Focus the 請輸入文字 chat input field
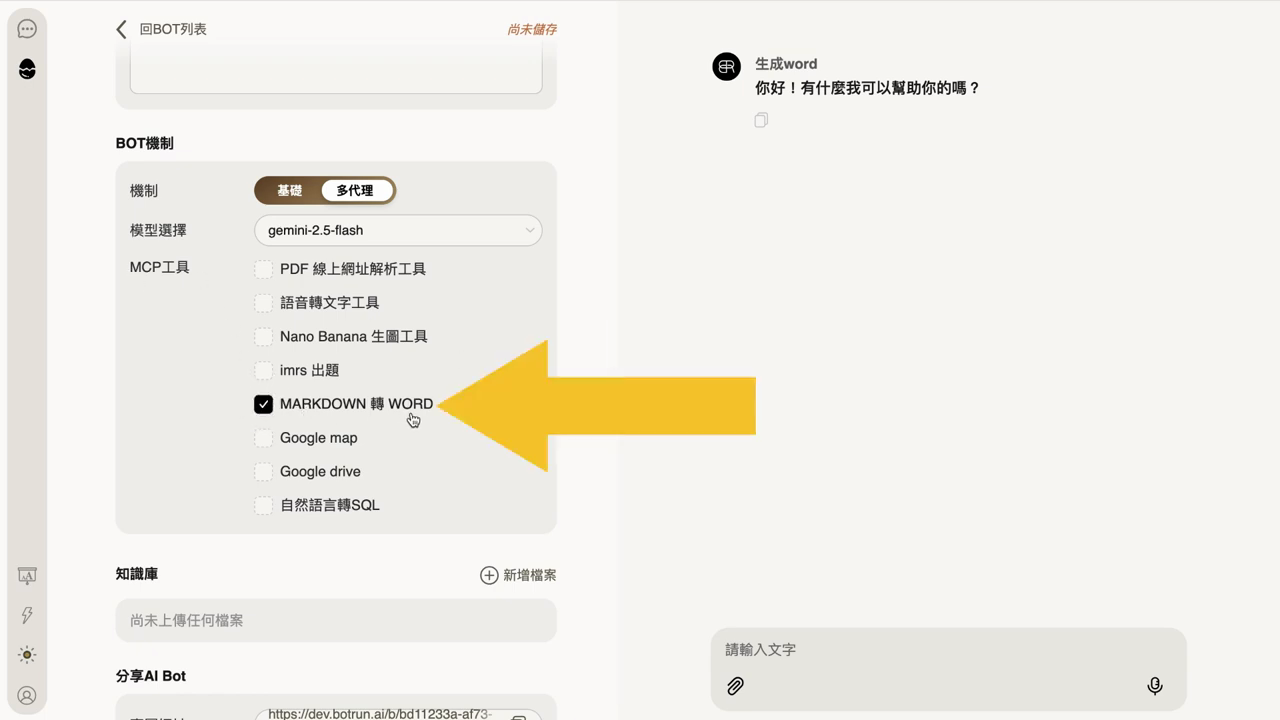This screenshot has height=720, width=1280. [x=948, y=650]
